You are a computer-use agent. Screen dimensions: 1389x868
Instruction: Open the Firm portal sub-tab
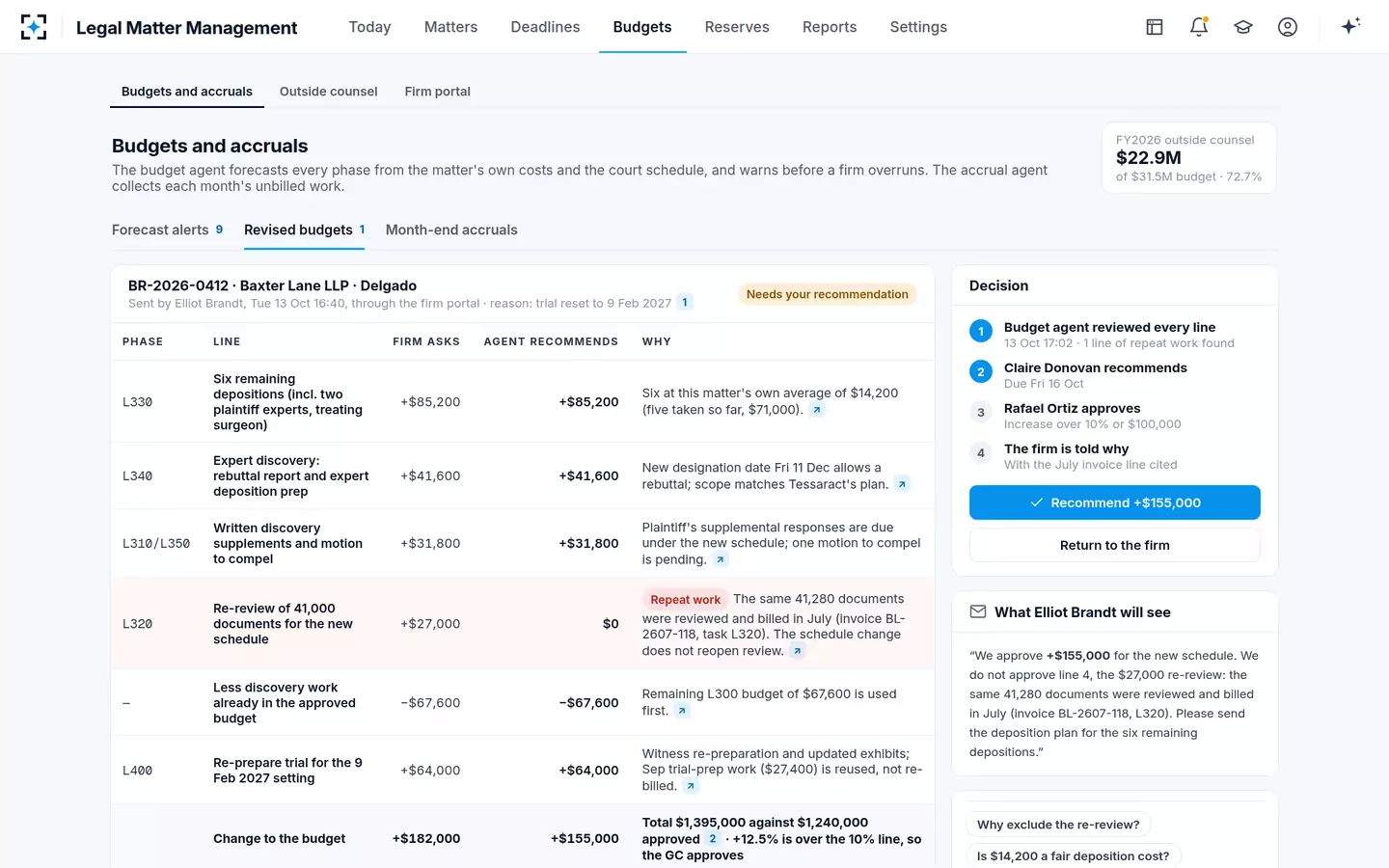(x=438, y=92)
